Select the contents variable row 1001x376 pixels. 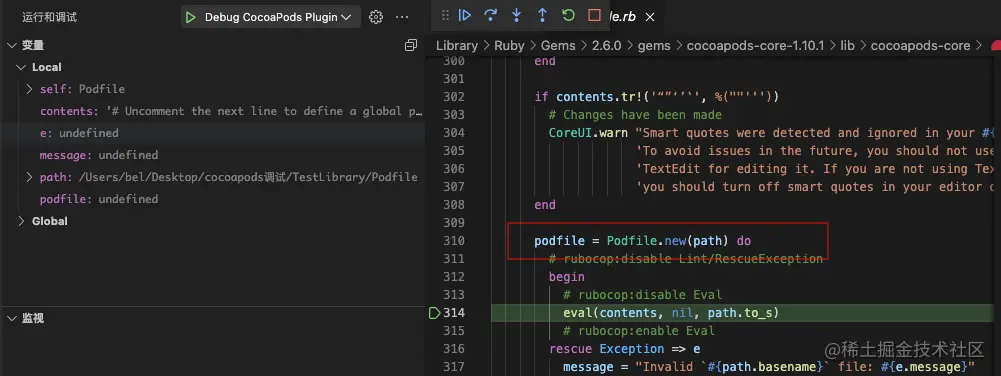[x=213, y=111]
